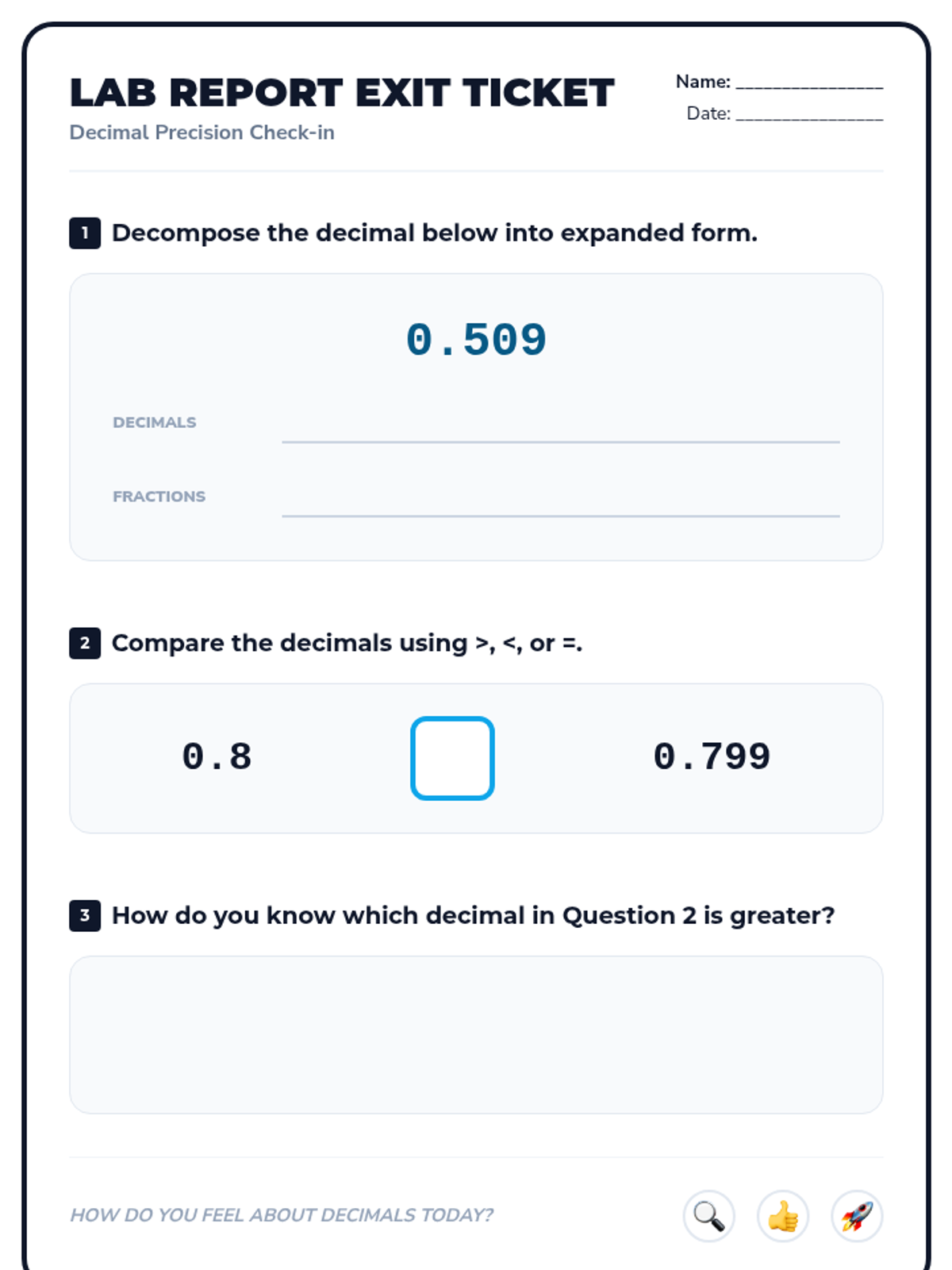The width and height of the screenshot is (952, 1270).
Task: Click the magnifying glass emoji button
Action: (x=708, y=1216)
